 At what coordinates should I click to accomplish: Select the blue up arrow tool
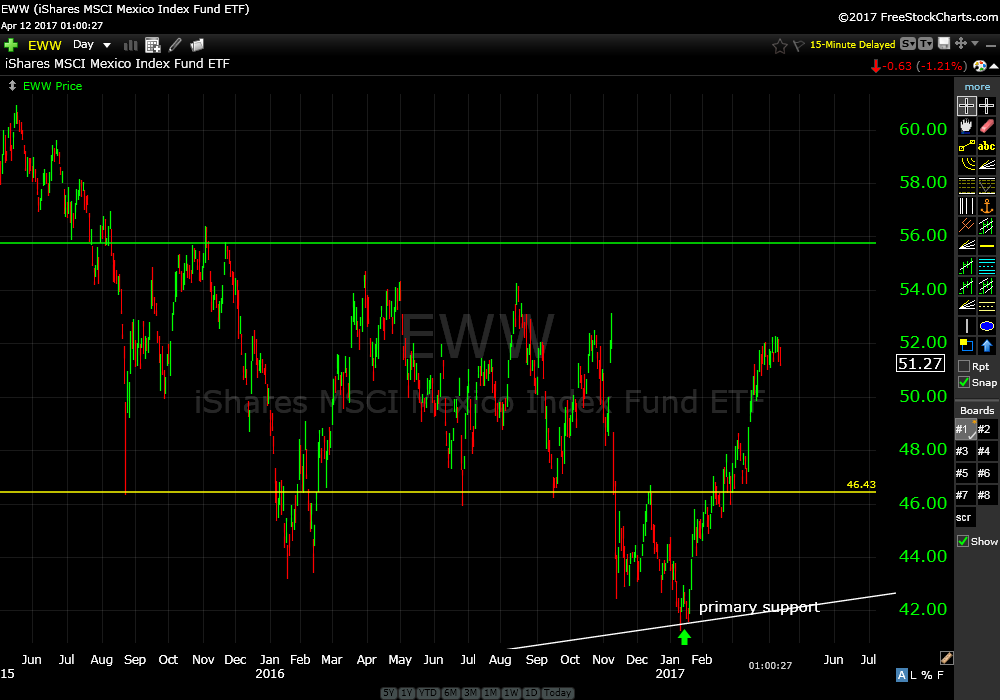pos(987,346)
